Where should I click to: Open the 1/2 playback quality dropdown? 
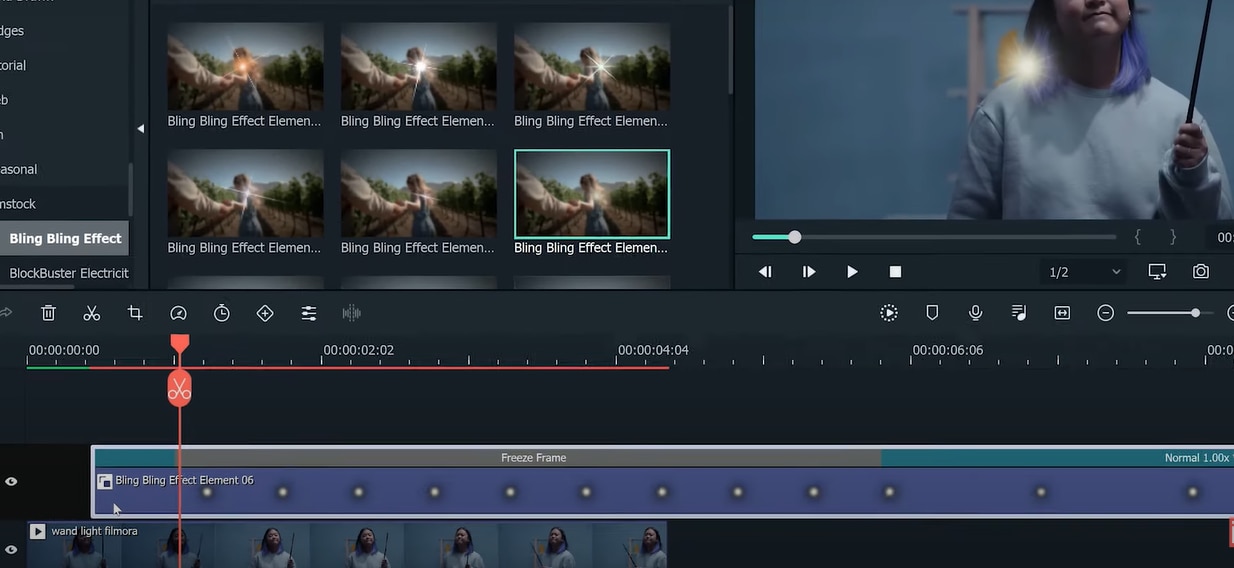[x=1084, y=272]
